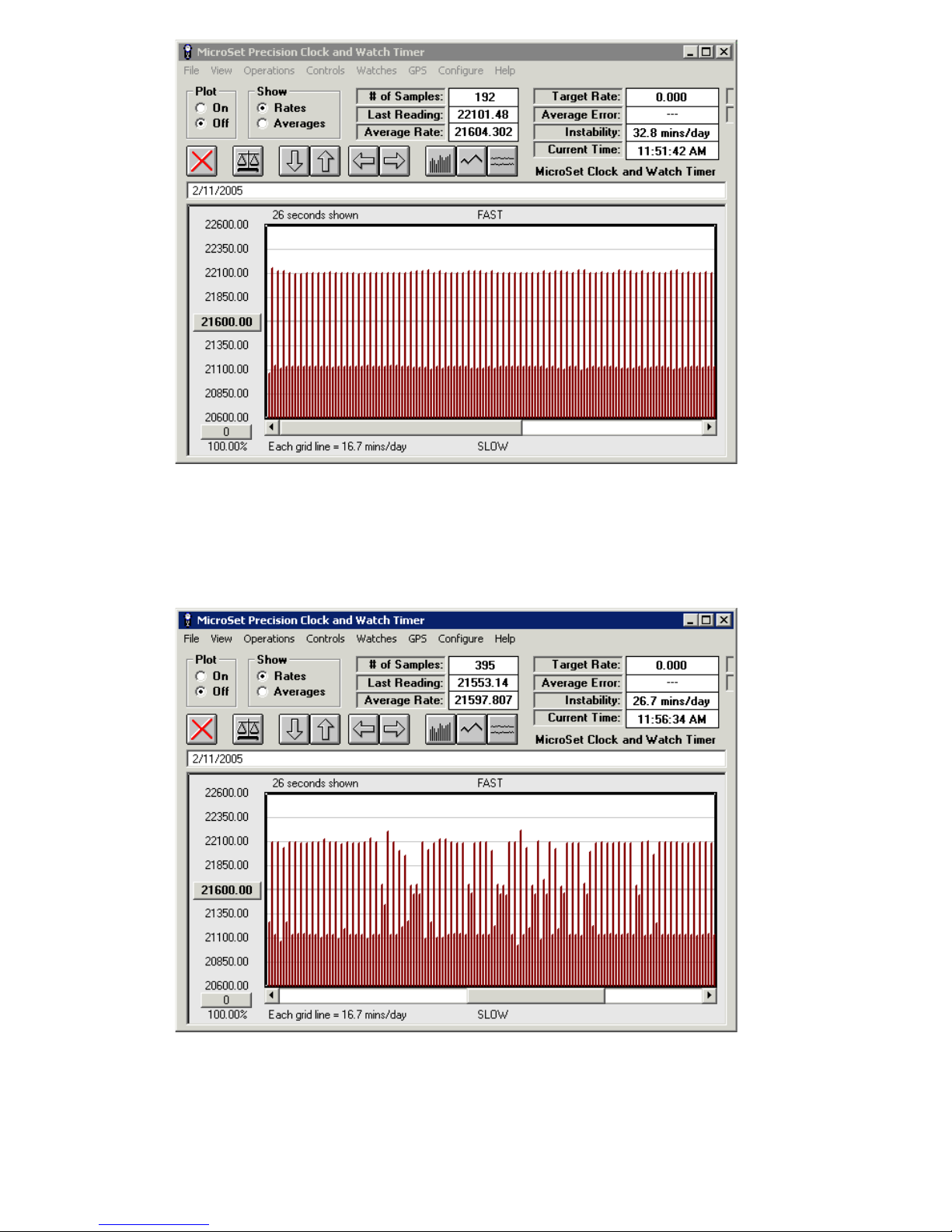Click the left arrow button in the active window
Image resolution: width=952 pixels, height=1232 pixels.
point(364,730)
